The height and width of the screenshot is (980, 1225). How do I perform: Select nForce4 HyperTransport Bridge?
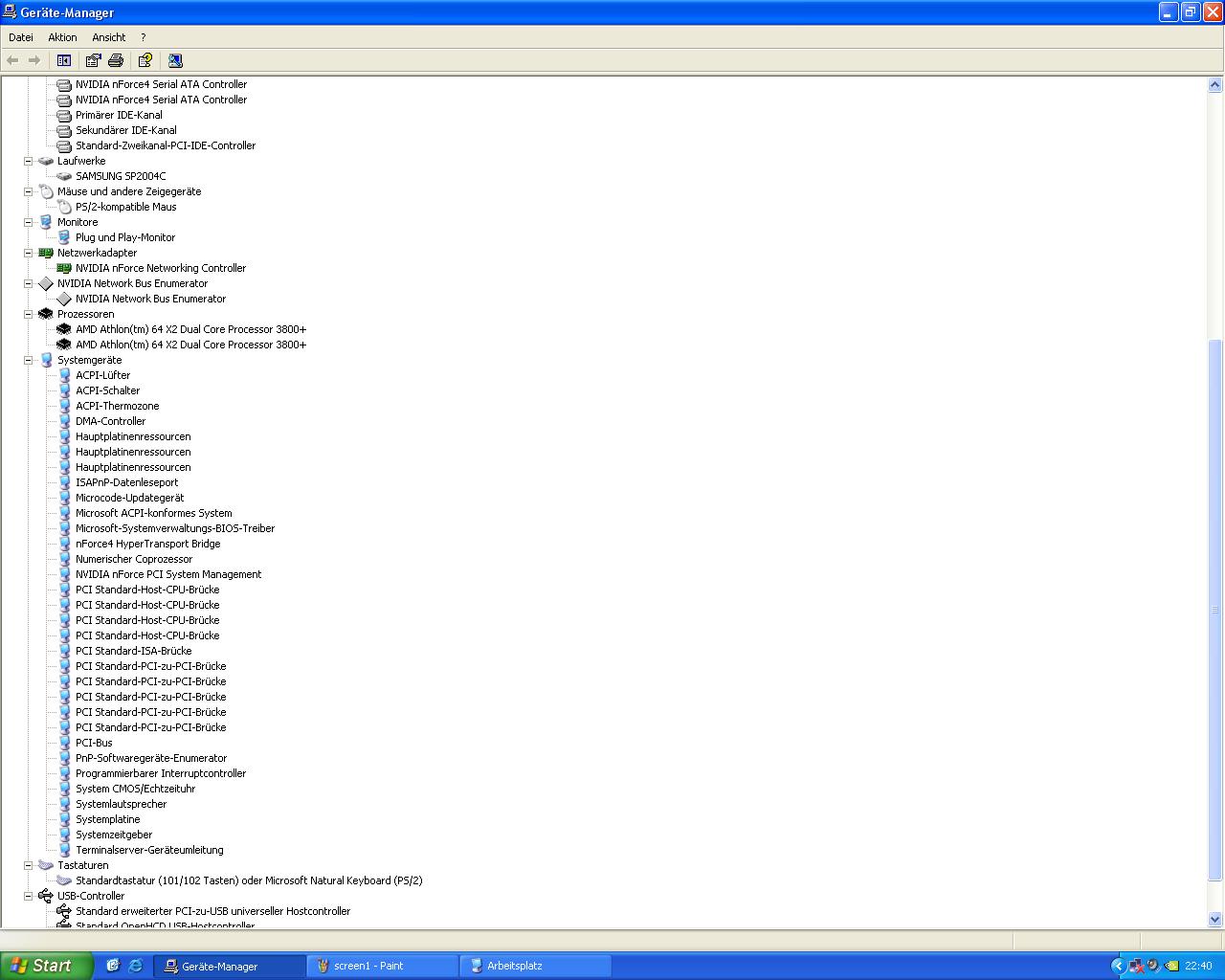coord(147,544)
